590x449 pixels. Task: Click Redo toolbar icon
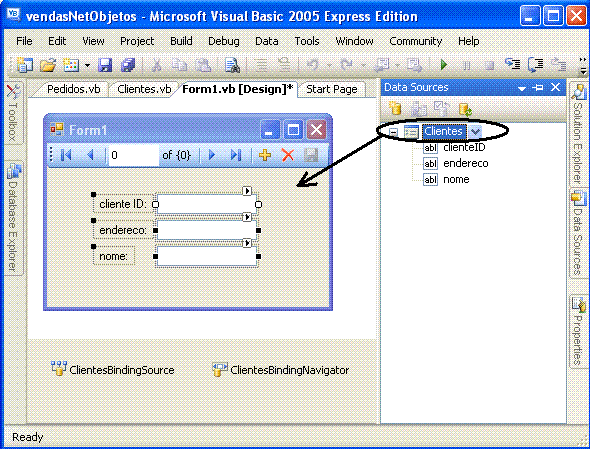[347, 65]
